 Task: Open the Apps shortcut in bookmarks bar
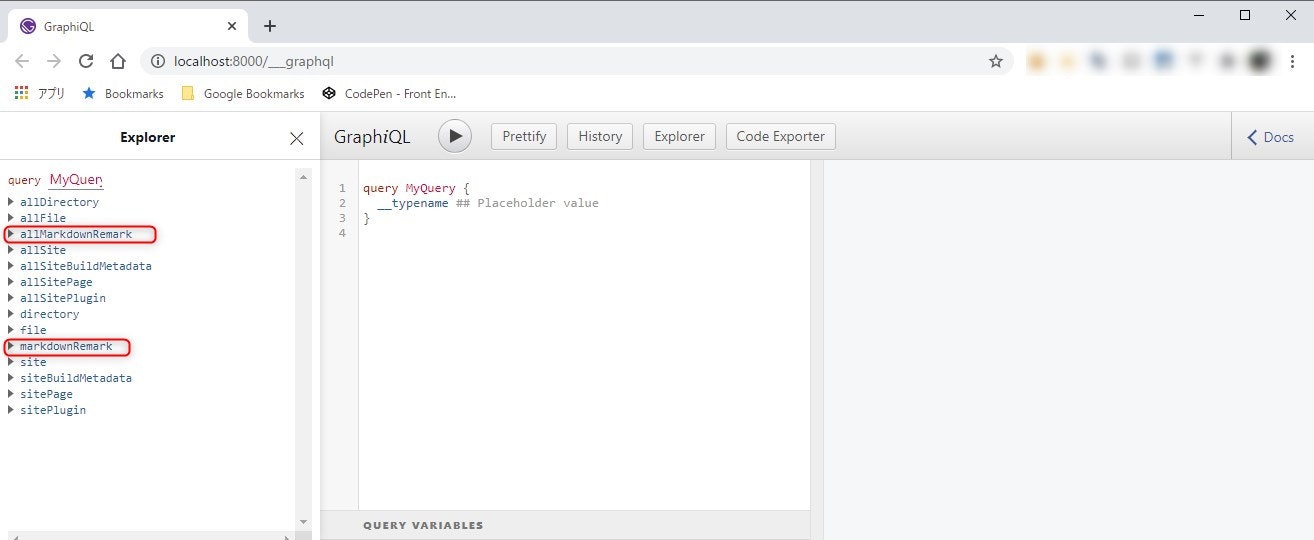click(40, 93)
